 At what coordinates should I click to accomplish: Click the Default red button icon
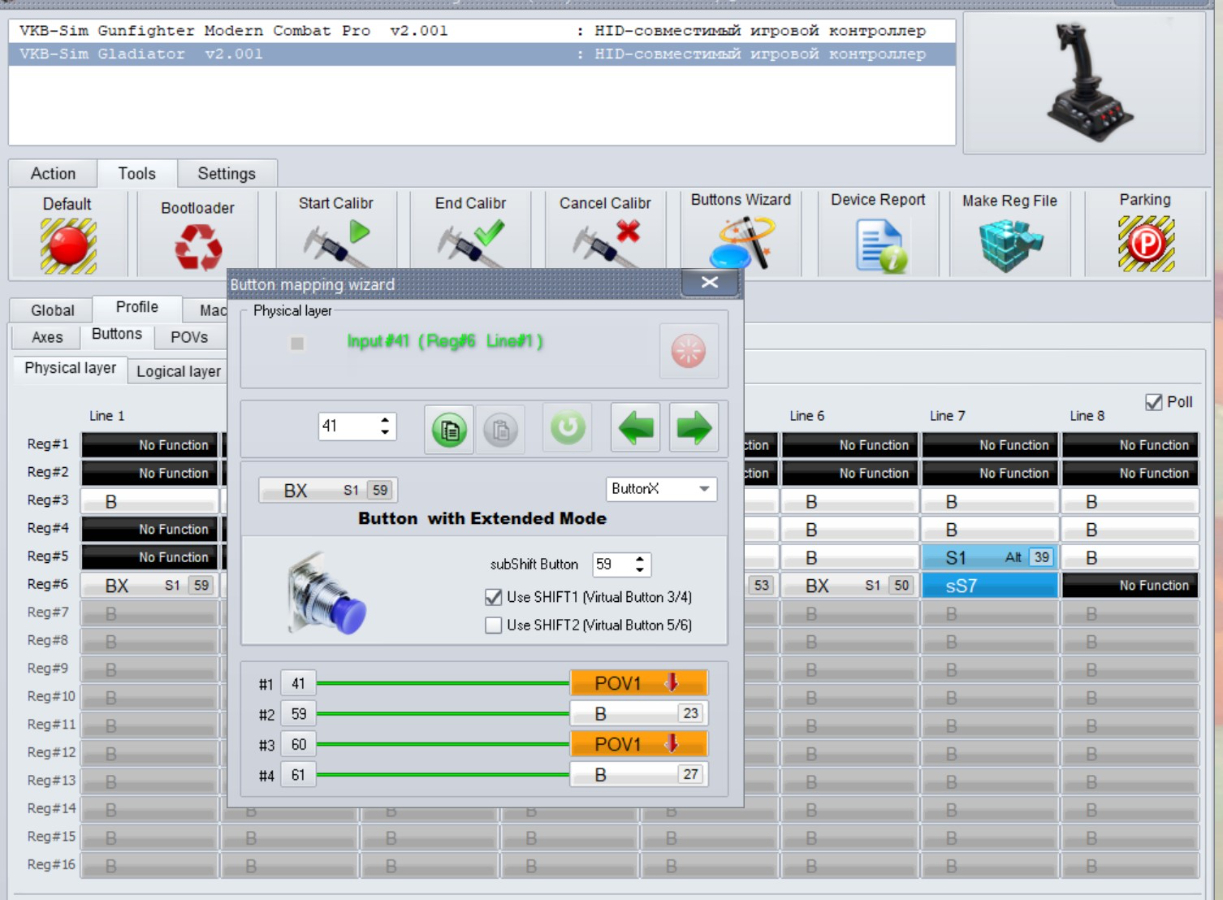(x=68, y=246)
